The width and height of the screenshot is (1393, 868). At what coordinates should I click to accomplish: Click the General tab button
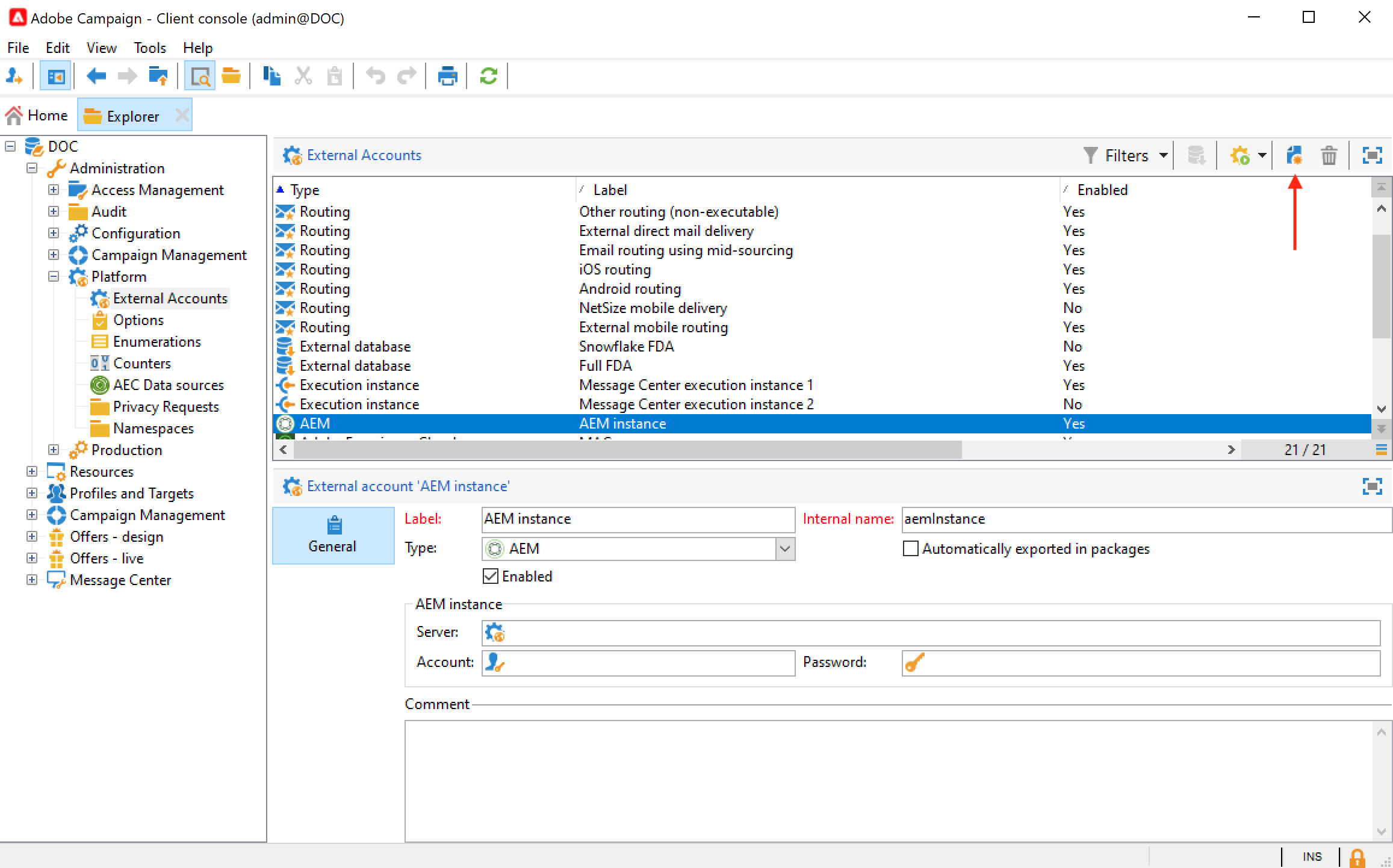tap(333, 535)
